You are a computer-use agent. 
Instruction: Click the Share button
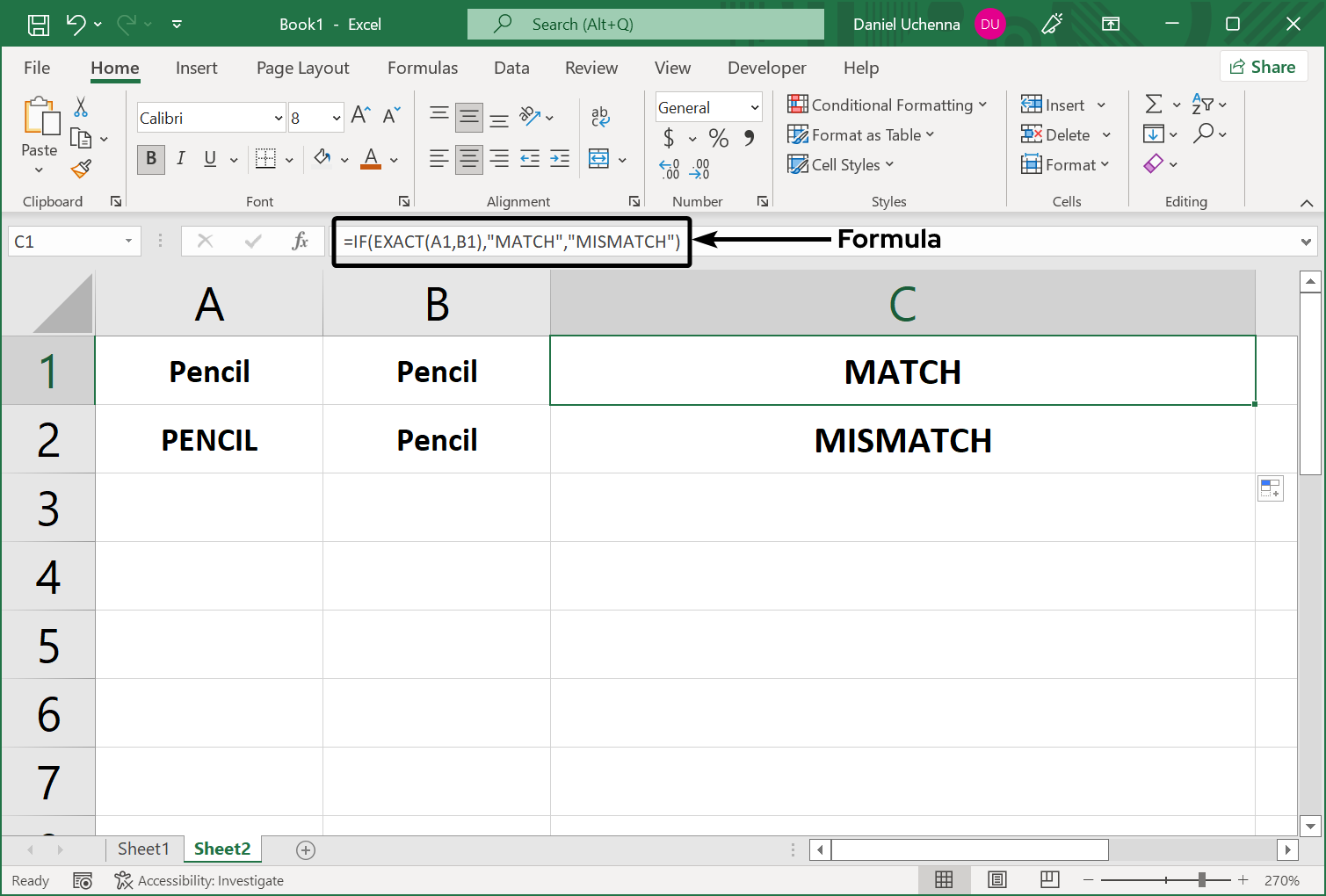1263,66
